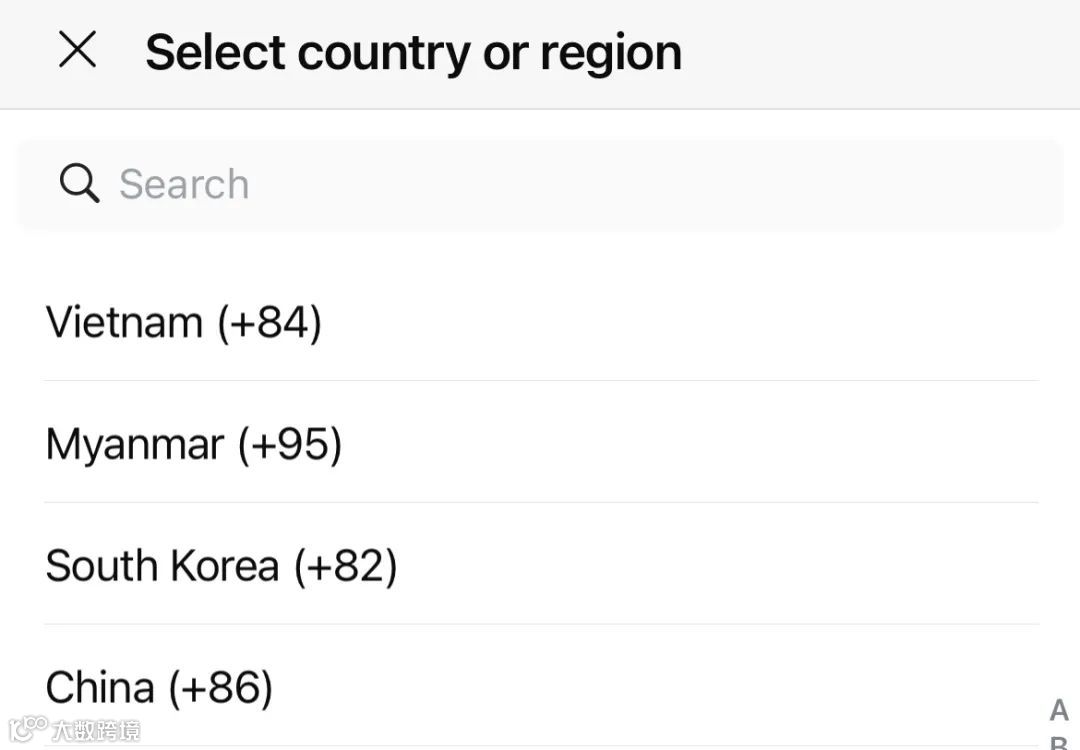Pick South Korea (+82) entry
1080x750 pixels.
click(221, 566)
